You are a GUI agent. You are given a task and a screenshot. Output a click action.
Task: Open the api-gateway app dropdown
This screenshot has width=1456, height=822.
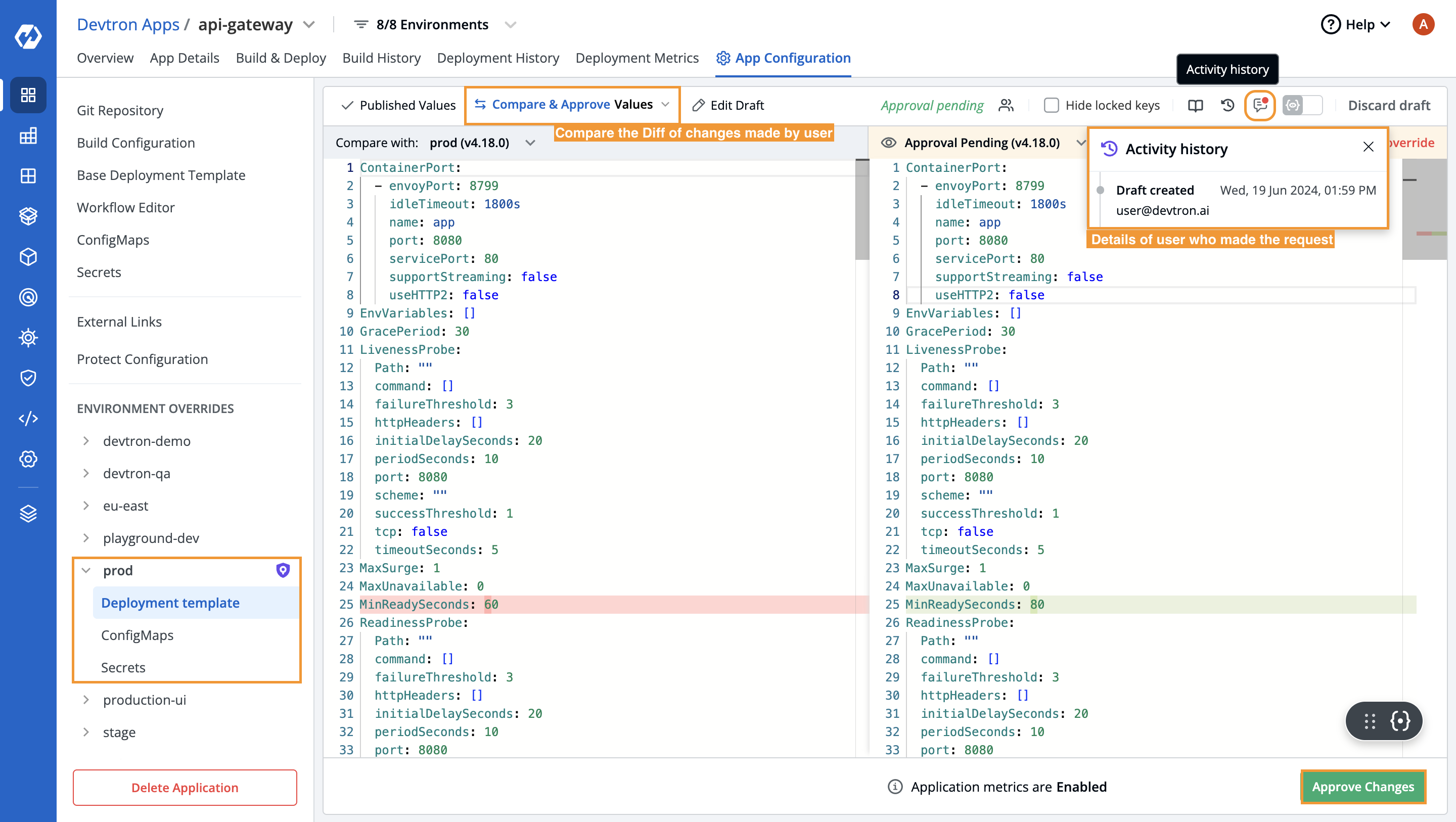(308, 24)
